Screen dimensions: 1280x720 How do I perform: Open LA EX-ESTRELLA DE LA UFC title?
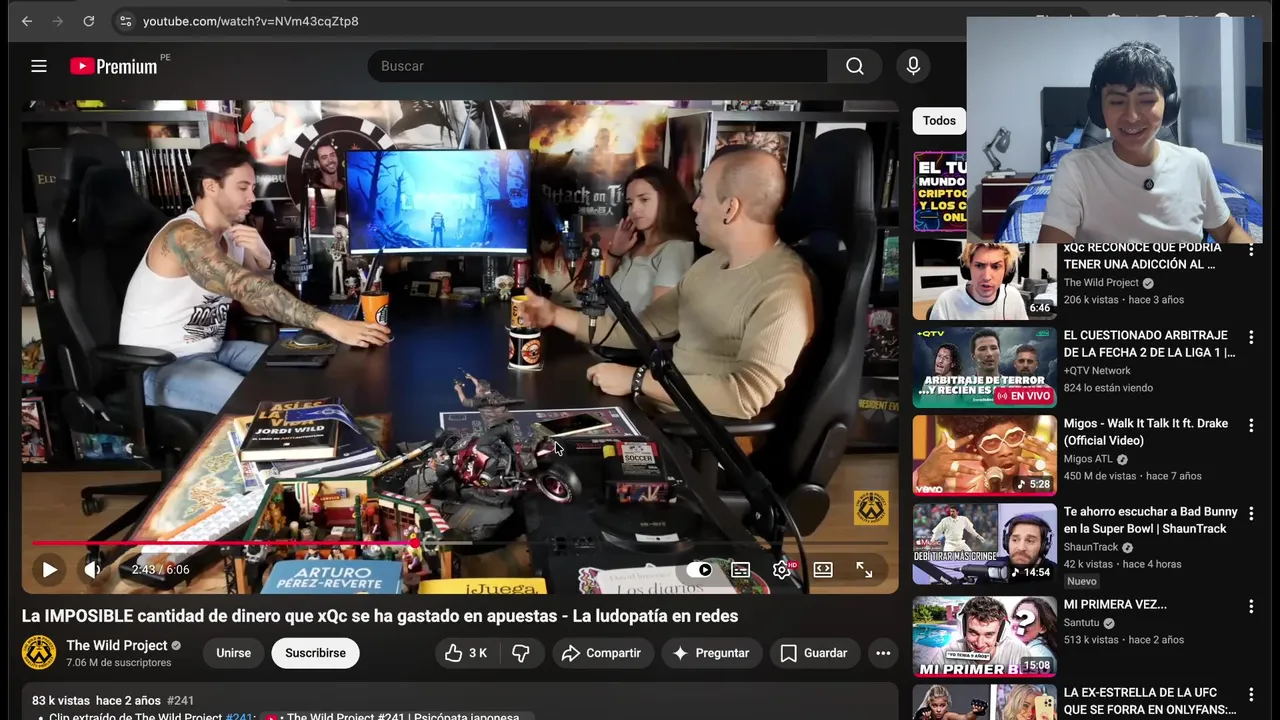1150,701
